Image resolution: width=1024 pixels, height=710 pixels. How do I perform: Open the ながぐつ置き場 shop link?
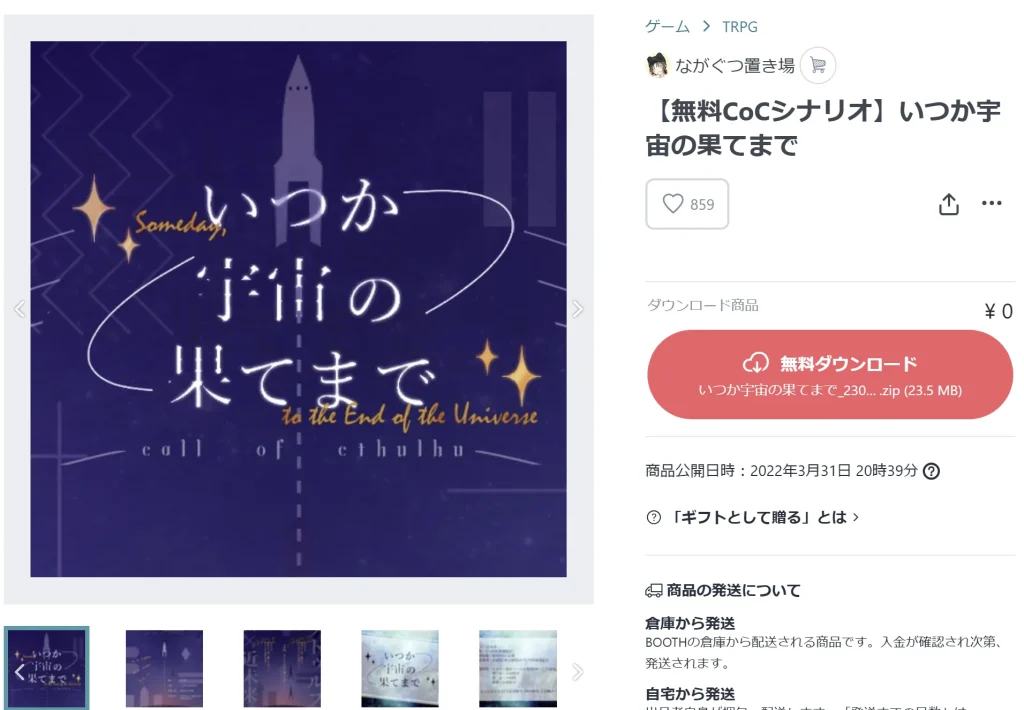pos(735,65)
